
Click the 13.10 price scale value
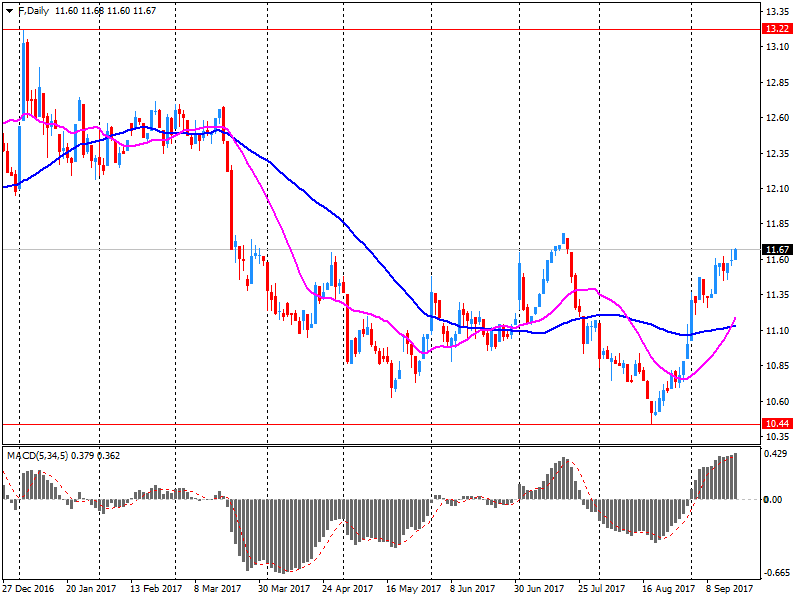click(x=777, y=47)
